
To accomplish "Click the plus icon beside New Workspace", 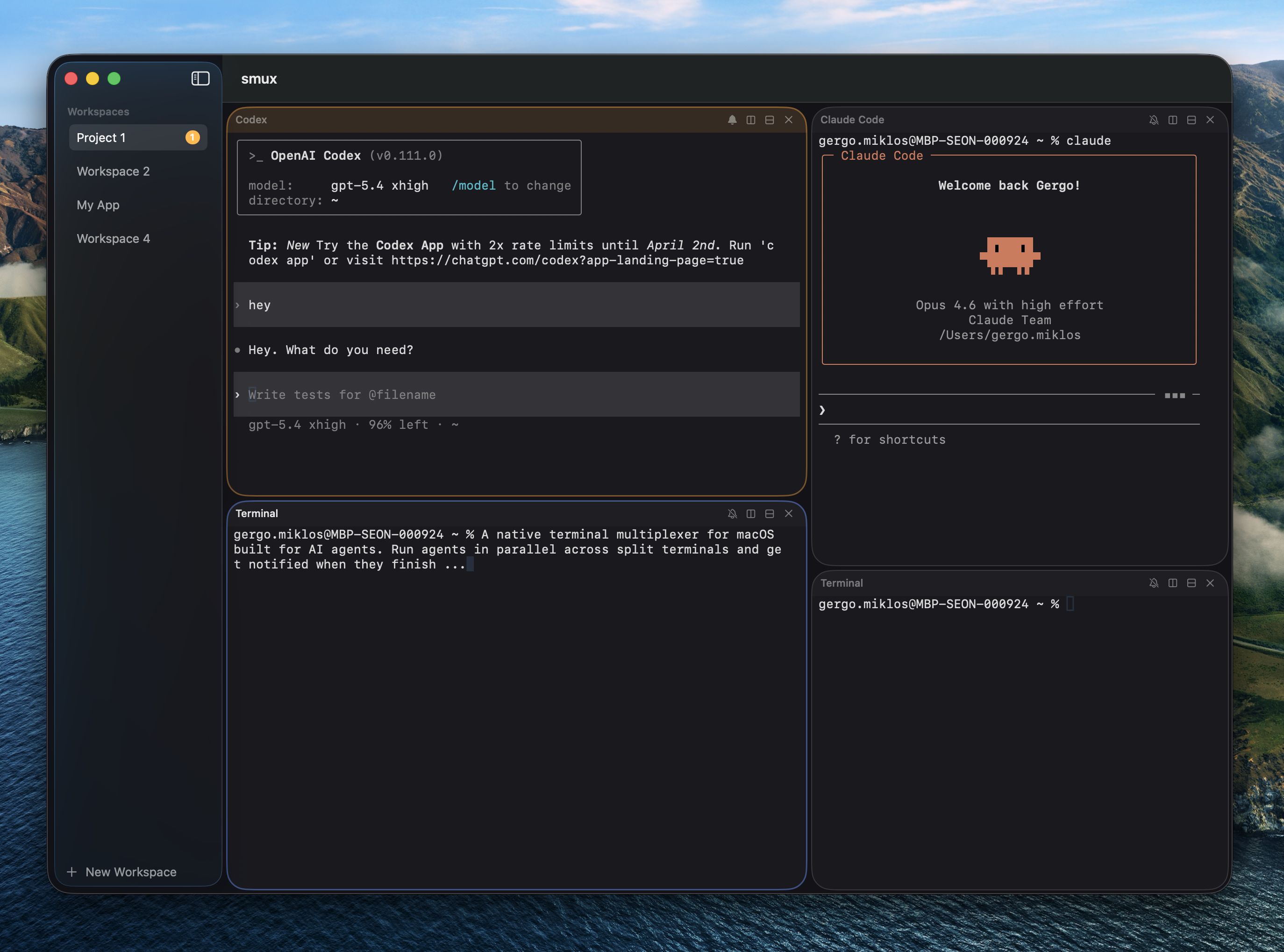I will [71, 872].
